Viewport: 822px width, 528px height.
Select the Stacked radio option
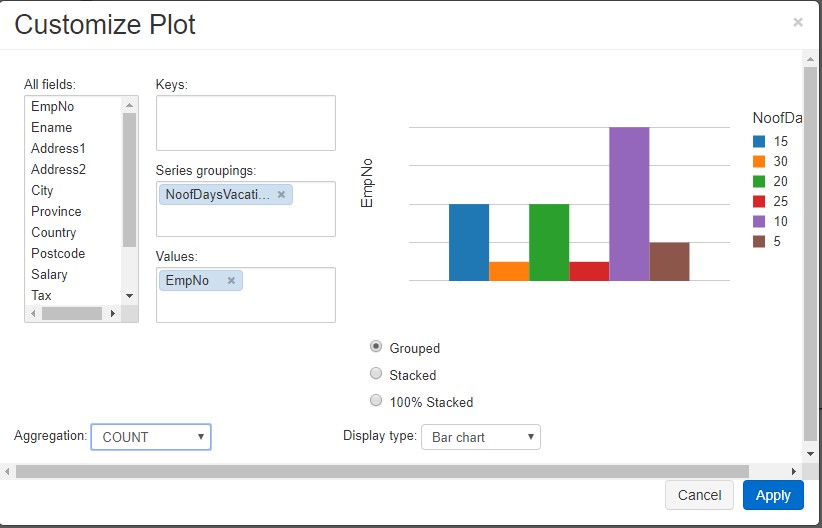[x=376, y=374]
